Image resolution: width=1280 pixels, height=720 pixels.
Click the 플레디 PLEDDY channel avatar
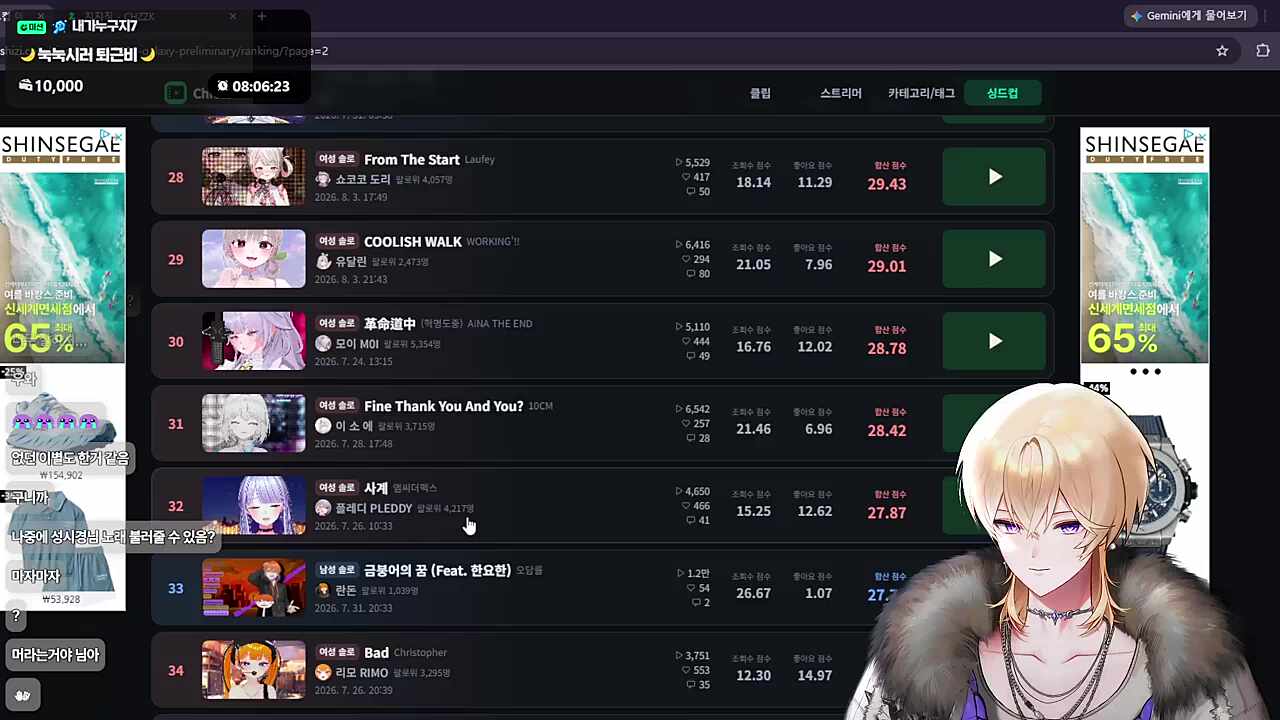pos(323,508)
